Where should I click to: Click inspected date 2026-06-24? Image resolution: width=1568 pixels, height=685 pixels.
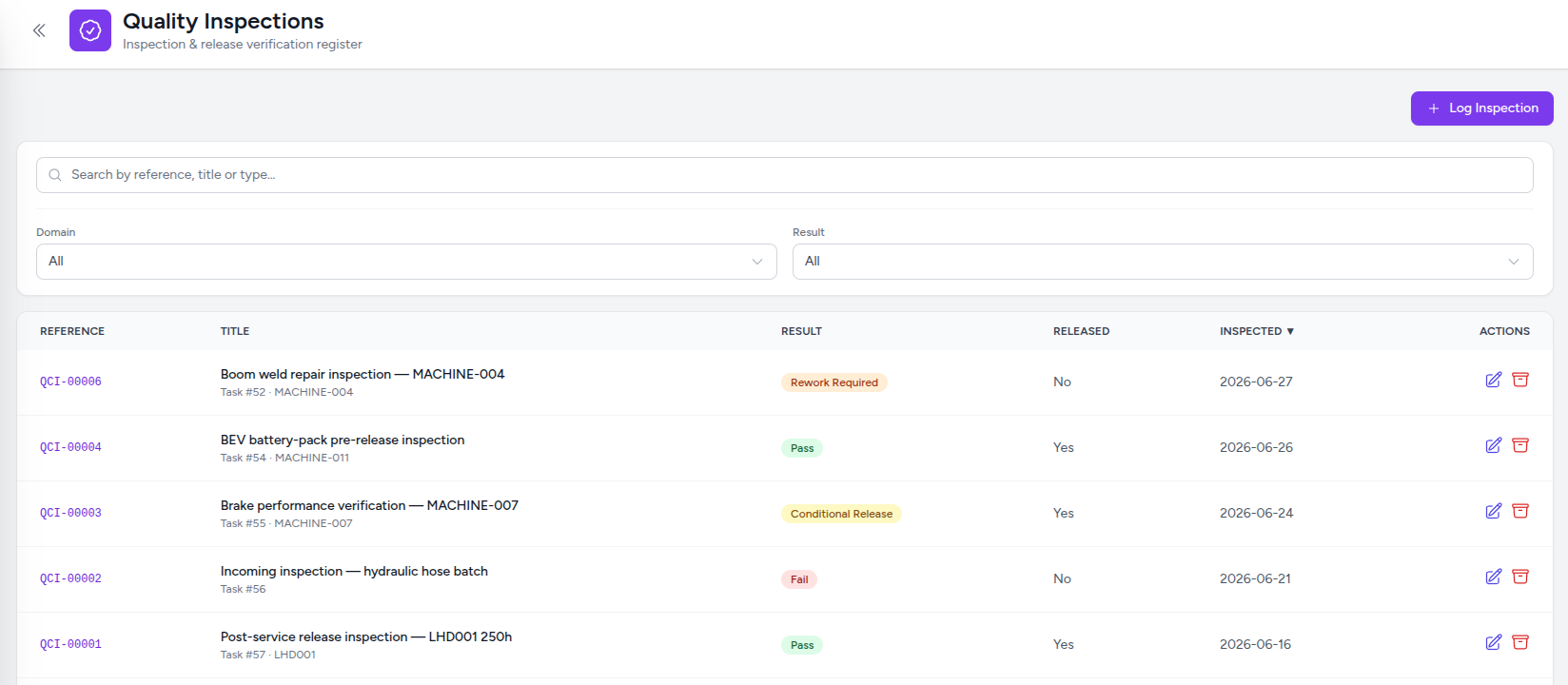(1256, 513)
